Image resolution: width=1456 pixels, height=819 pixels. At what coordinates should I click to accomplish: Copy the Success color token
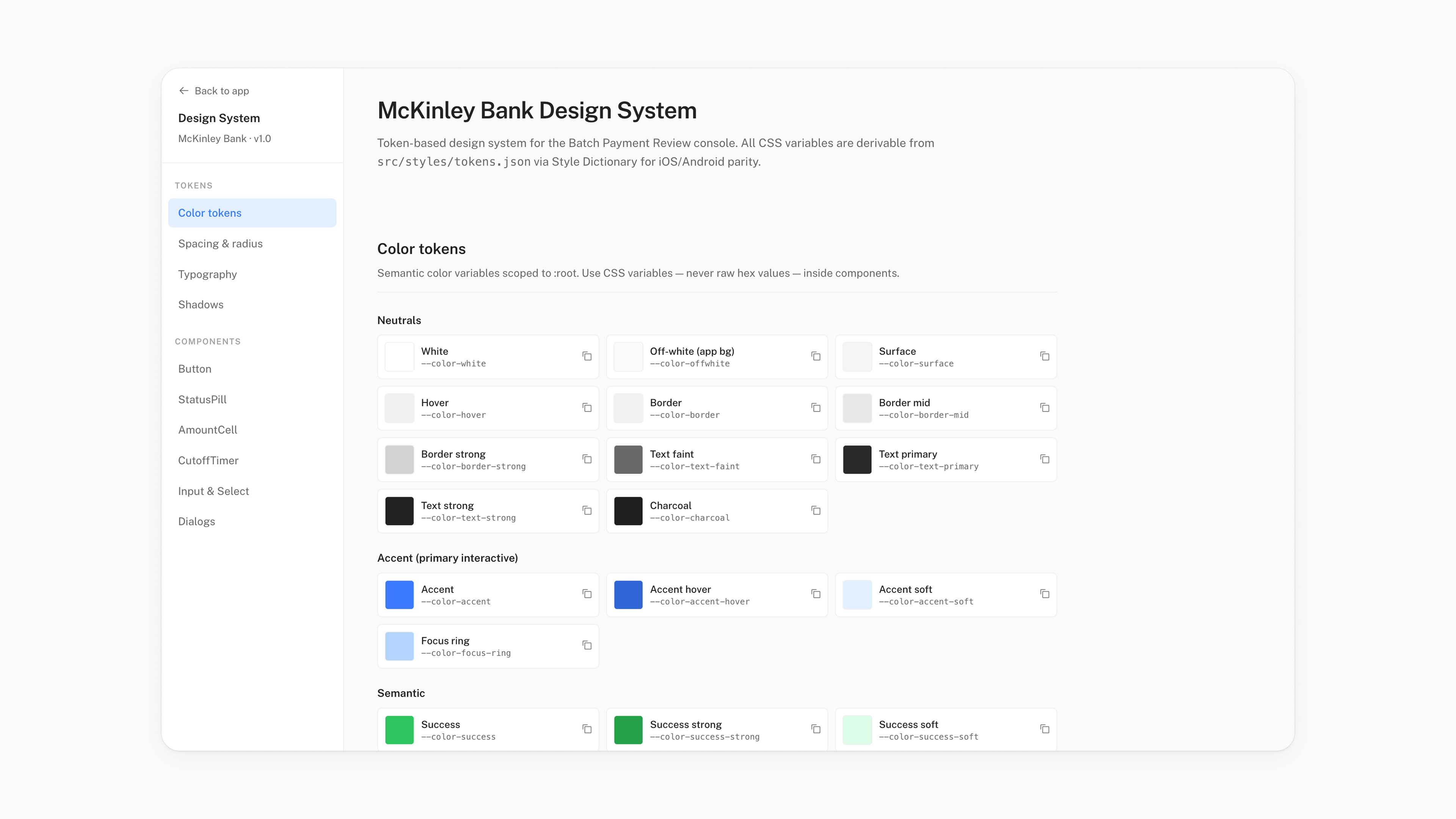587,729
